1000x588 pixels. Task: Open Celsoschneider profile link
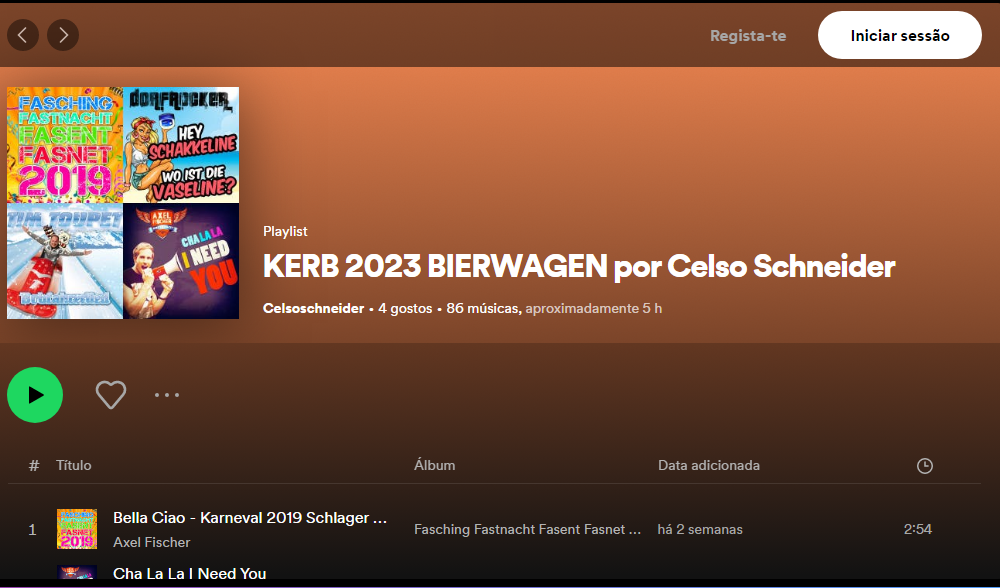pos(313,308)
